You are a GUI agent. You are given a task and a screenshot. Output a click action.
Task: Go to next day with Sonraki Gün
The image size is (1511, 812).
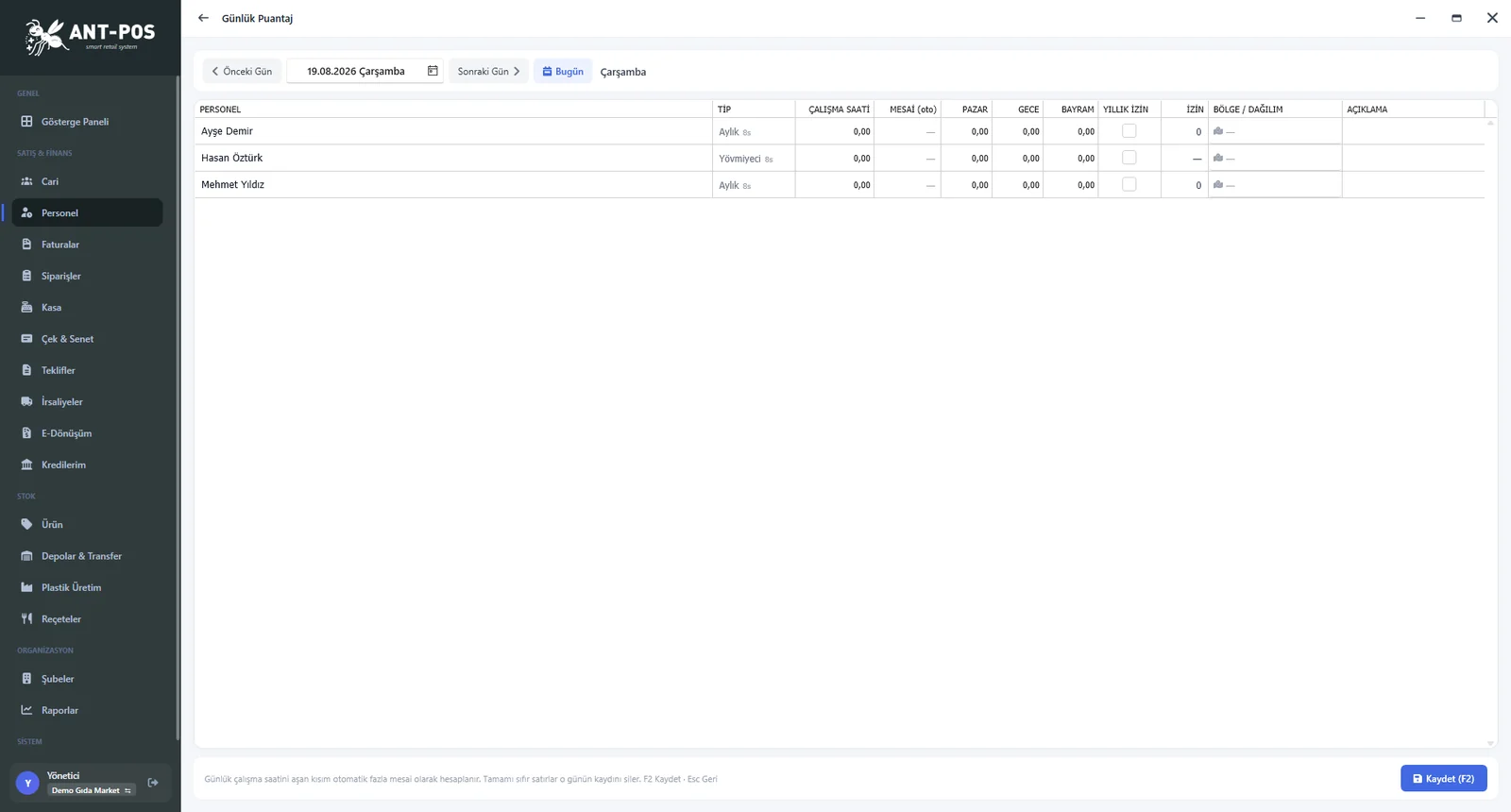pos(488,71)
